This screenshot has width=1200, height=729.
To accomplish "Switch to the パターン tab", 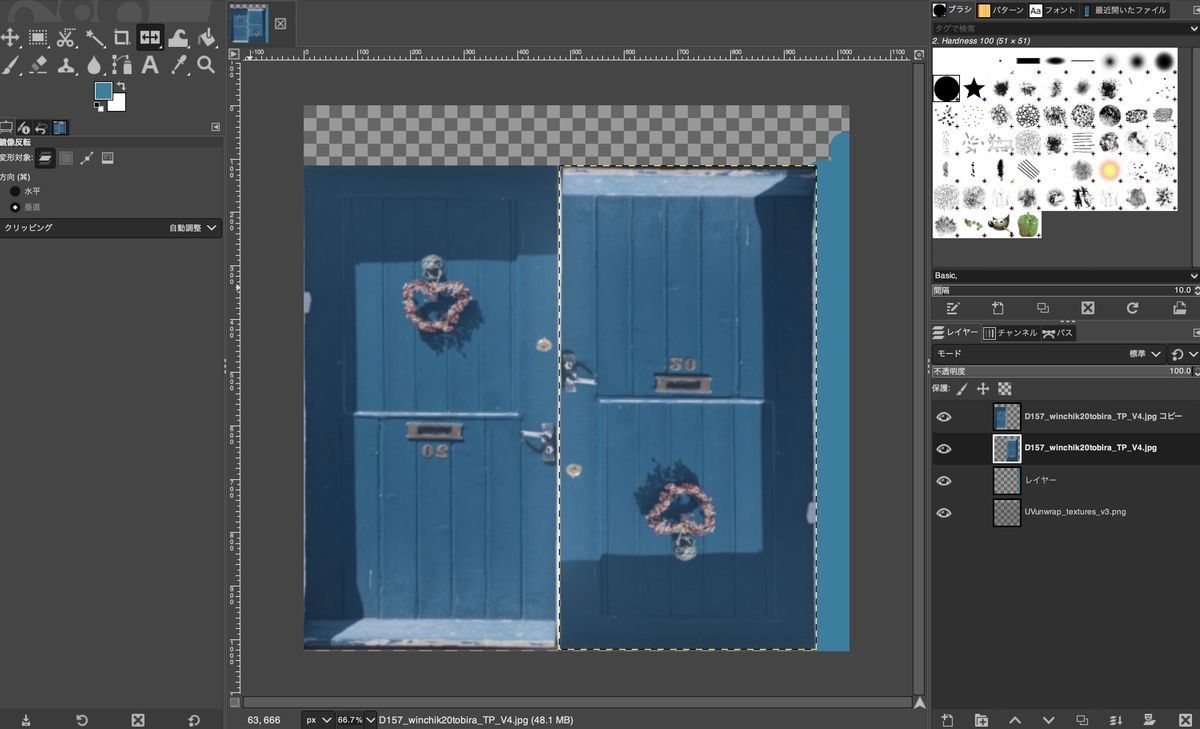I will [x=1001, y=10].
